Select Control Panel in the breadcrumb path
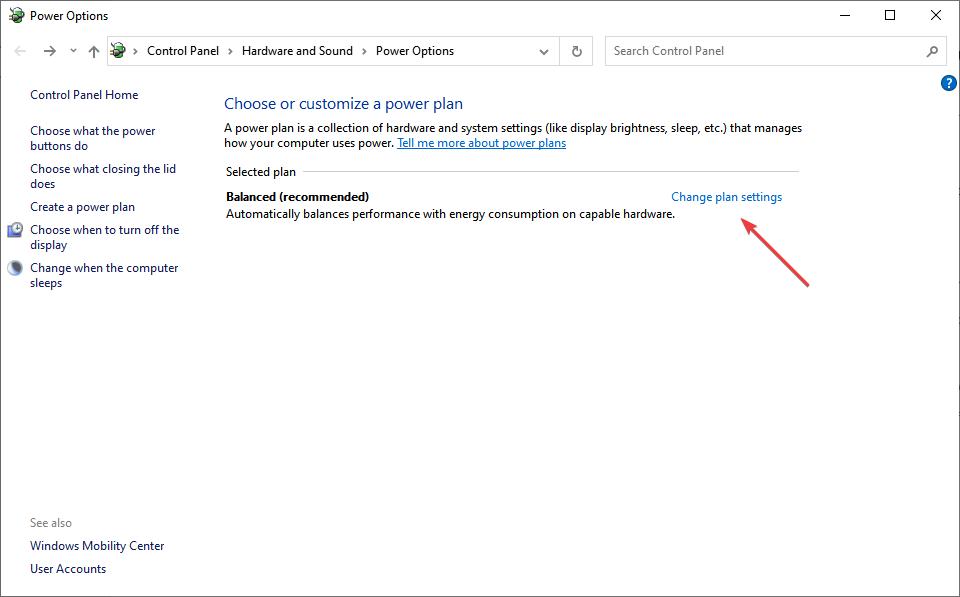The width and height of the screenshot is (960, 597). (183, 51)
